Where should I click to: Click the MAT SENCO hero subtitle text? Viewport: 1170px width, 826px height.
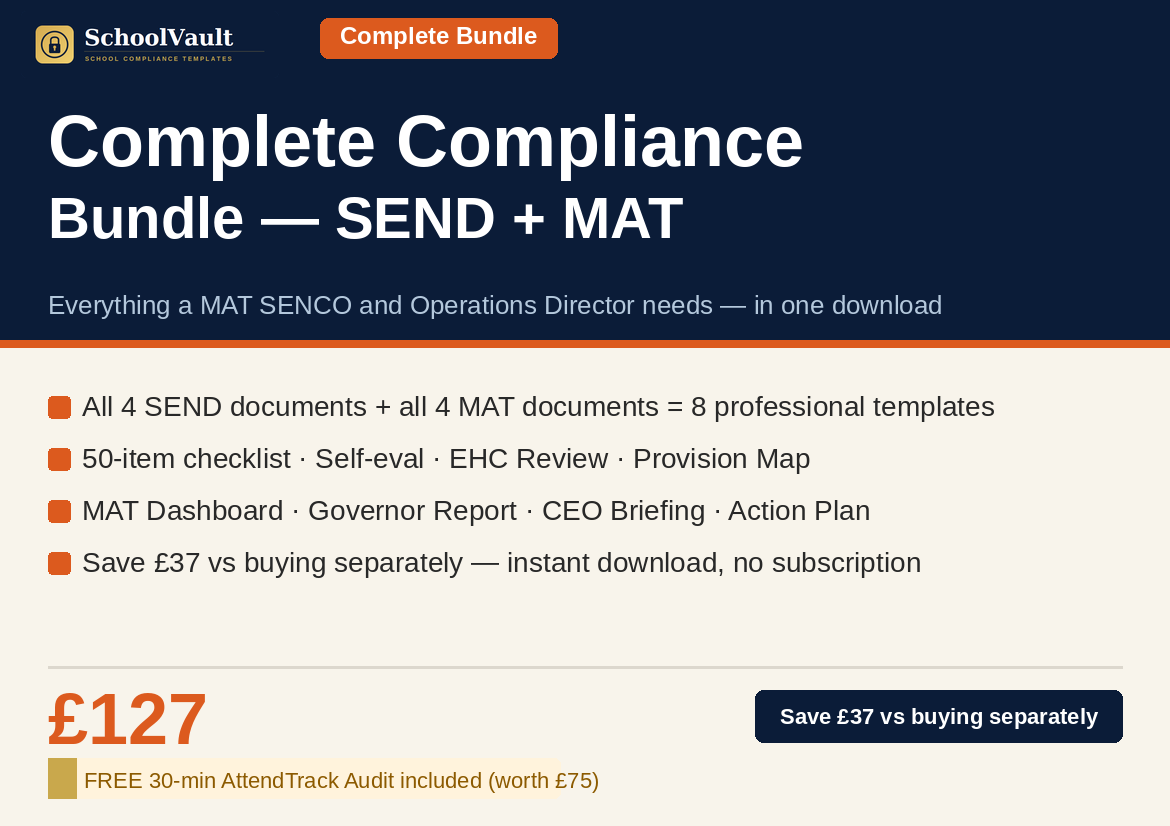point(495,305)
